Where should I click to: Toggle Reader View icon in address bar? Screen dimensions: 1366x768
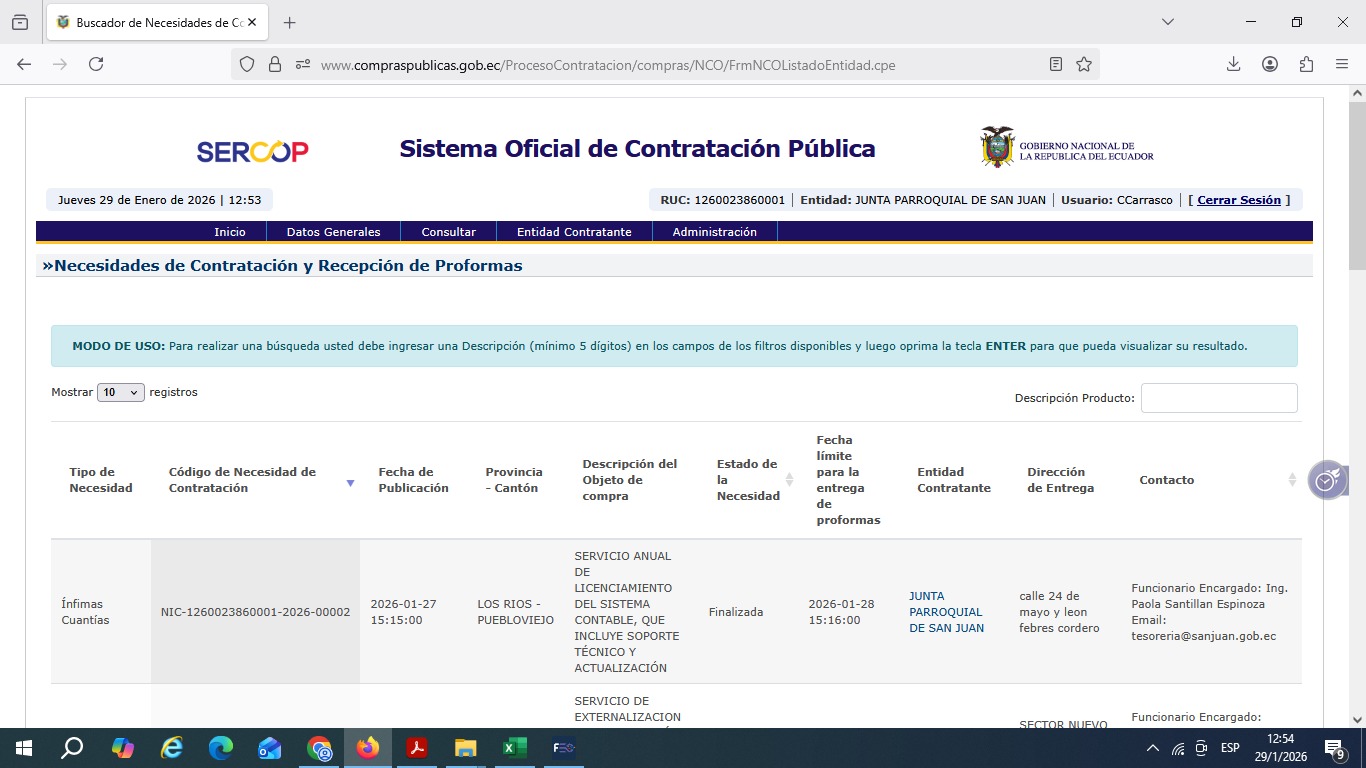pyautogui.click(x=1056, y=64)
